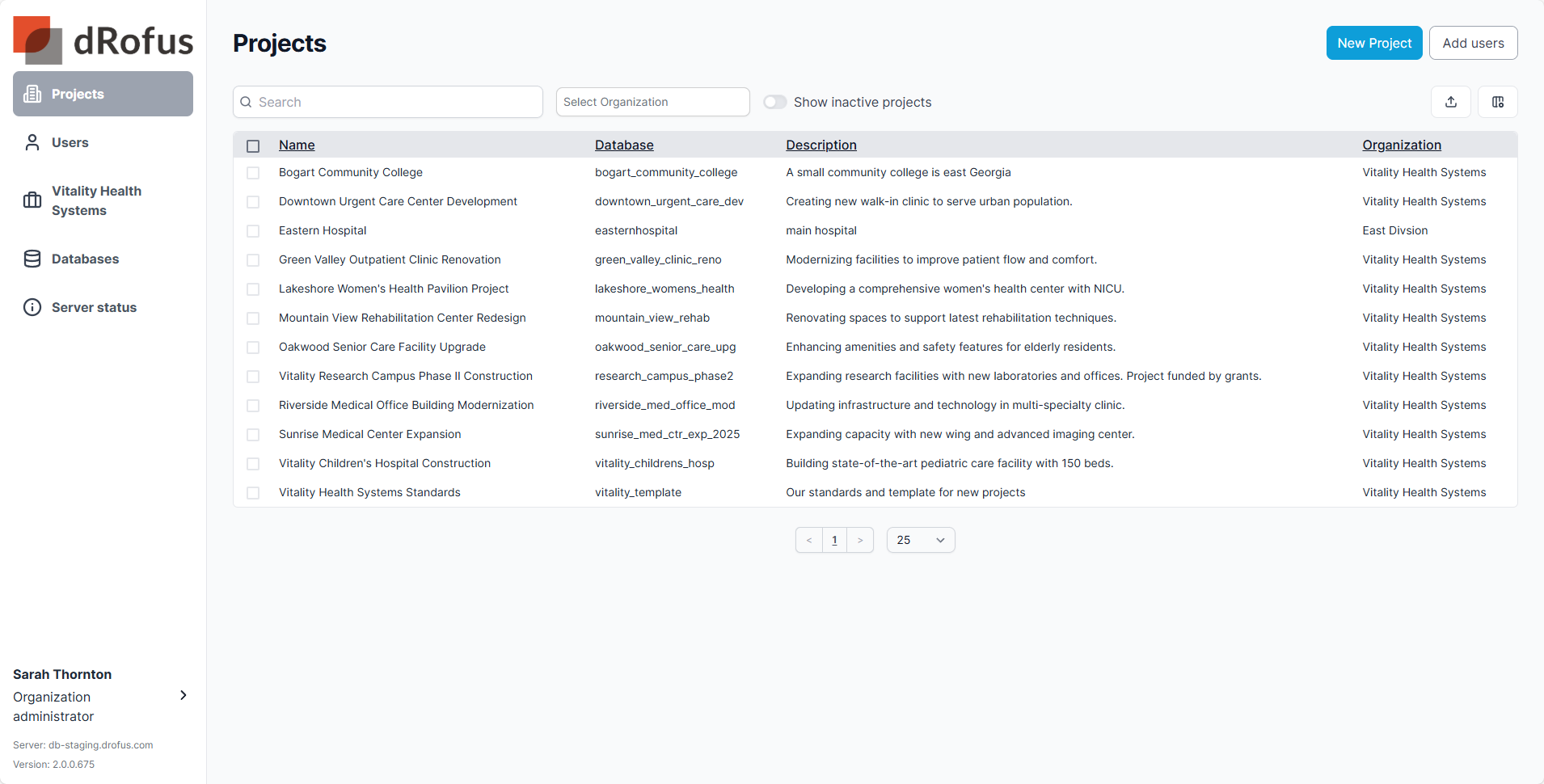Click the dRofus logo
1544x784 pixels.
pyautogui.click(x=103, y=40)
